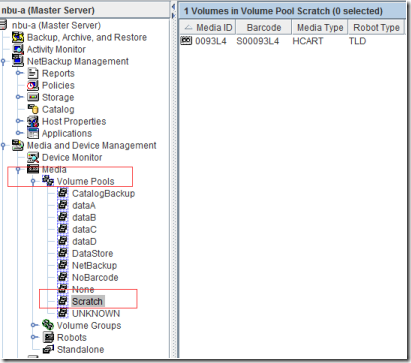Open the Catalog icon
The width and height of the screenshot is (411, 363).
click(33, 109)
